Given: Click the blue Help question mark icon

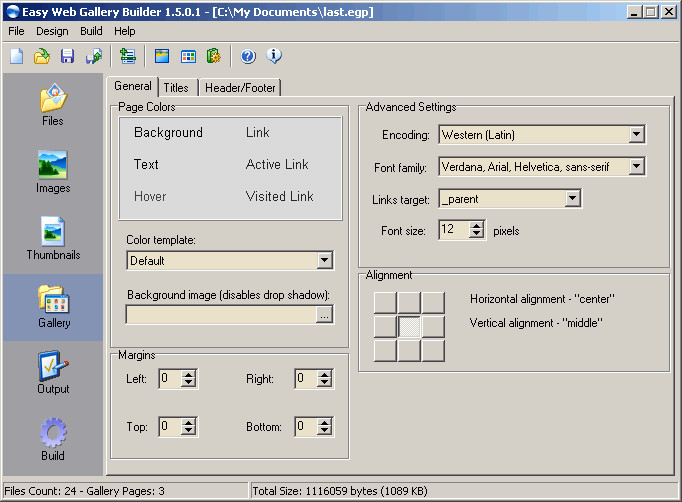Looking at the screenshot, I should point(248,56).
